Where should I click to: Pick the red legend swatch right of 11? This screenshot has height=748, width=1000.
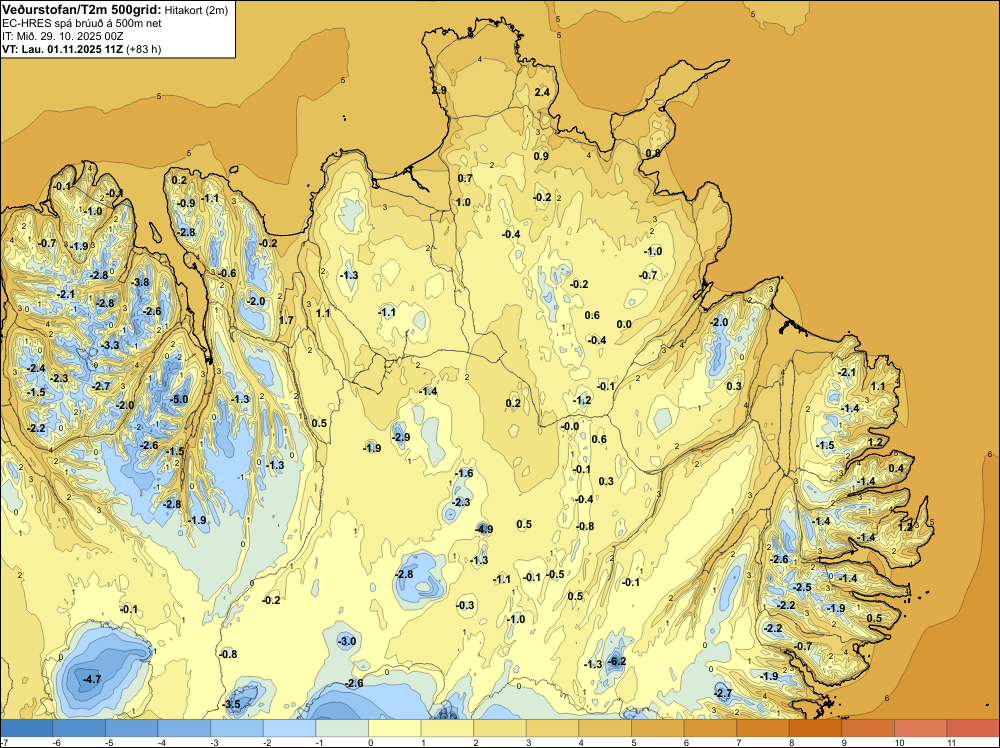point(973,728)
